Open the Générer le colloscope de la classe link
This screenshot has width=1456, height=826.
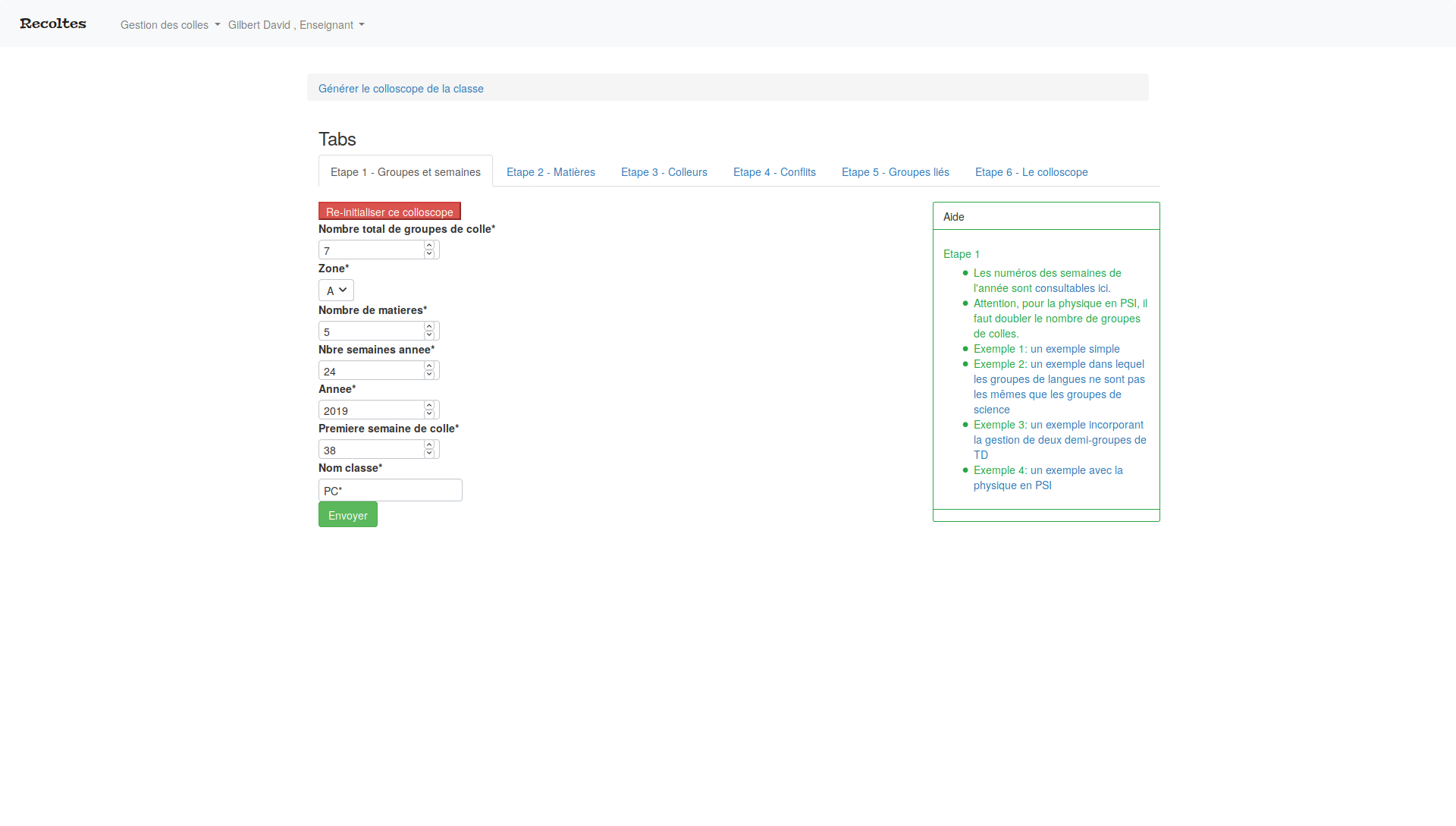point(400,89)
